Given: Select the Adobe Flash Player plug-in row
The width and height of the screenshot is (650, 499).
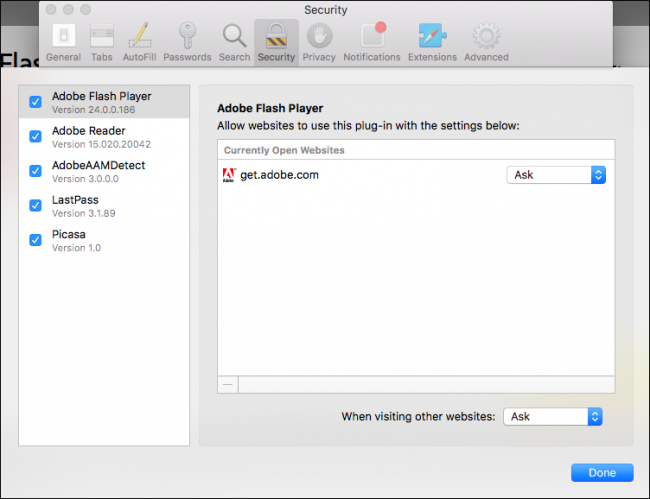Looking at the screenshot, I should click(104, 102).
